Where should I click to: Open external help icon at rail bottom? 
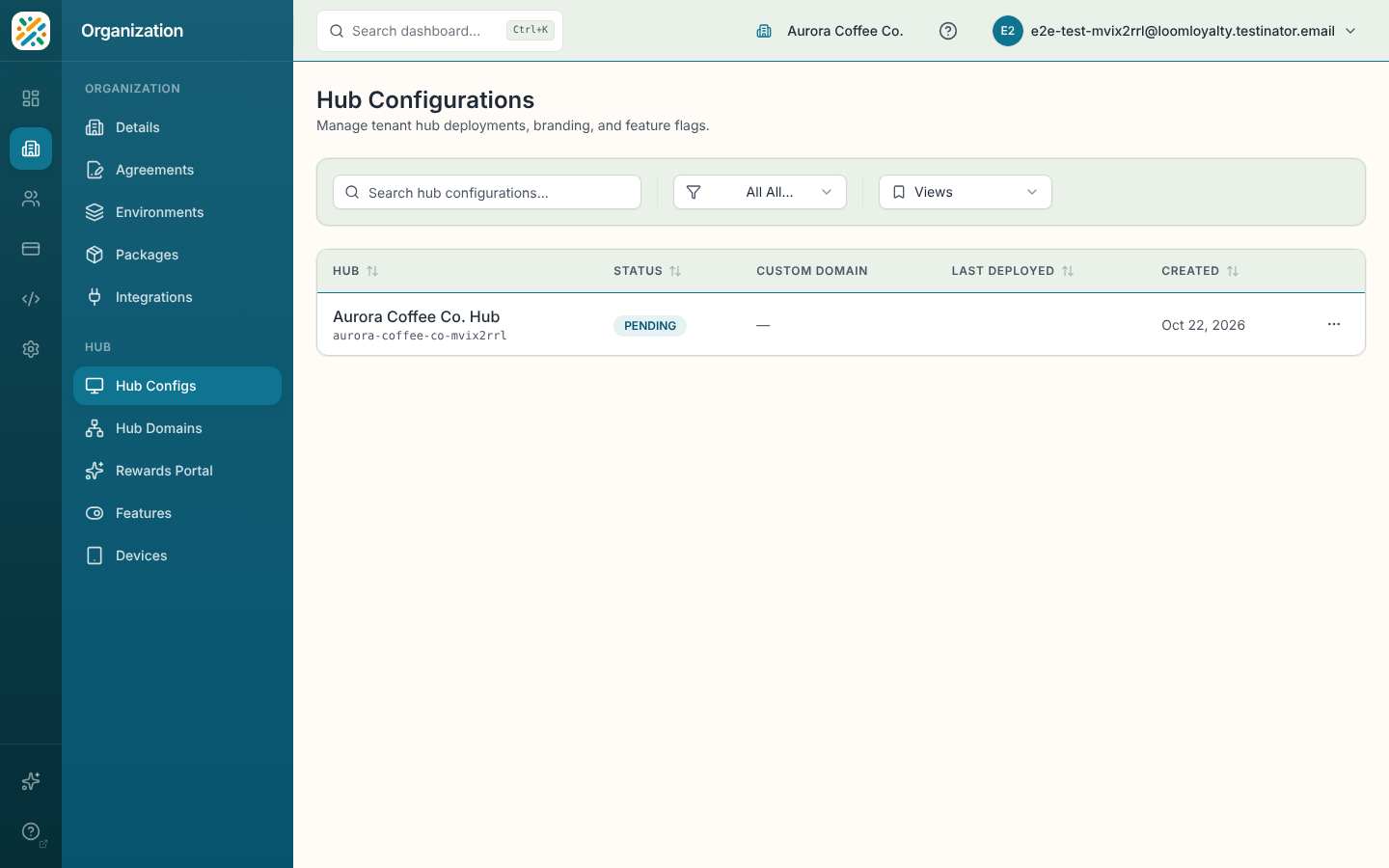31,831
